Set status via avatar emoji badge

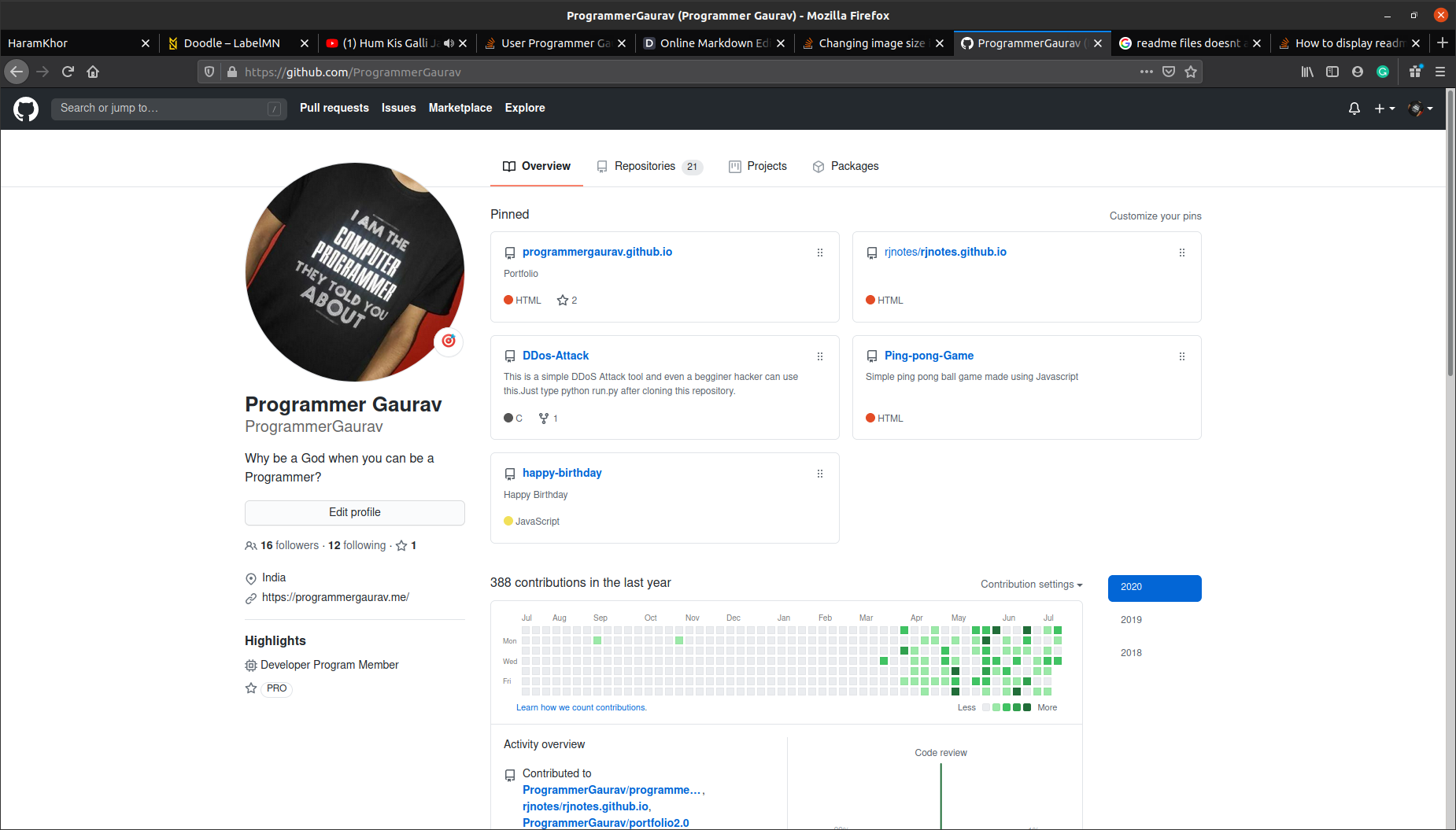[x=449, y=341]
